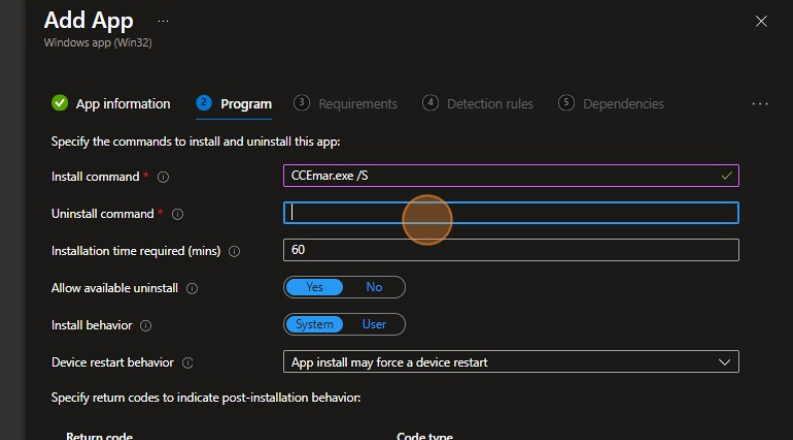The image size is (793, 440).
Task: Click info icon next to Install behavior
Action: point(146,325)
